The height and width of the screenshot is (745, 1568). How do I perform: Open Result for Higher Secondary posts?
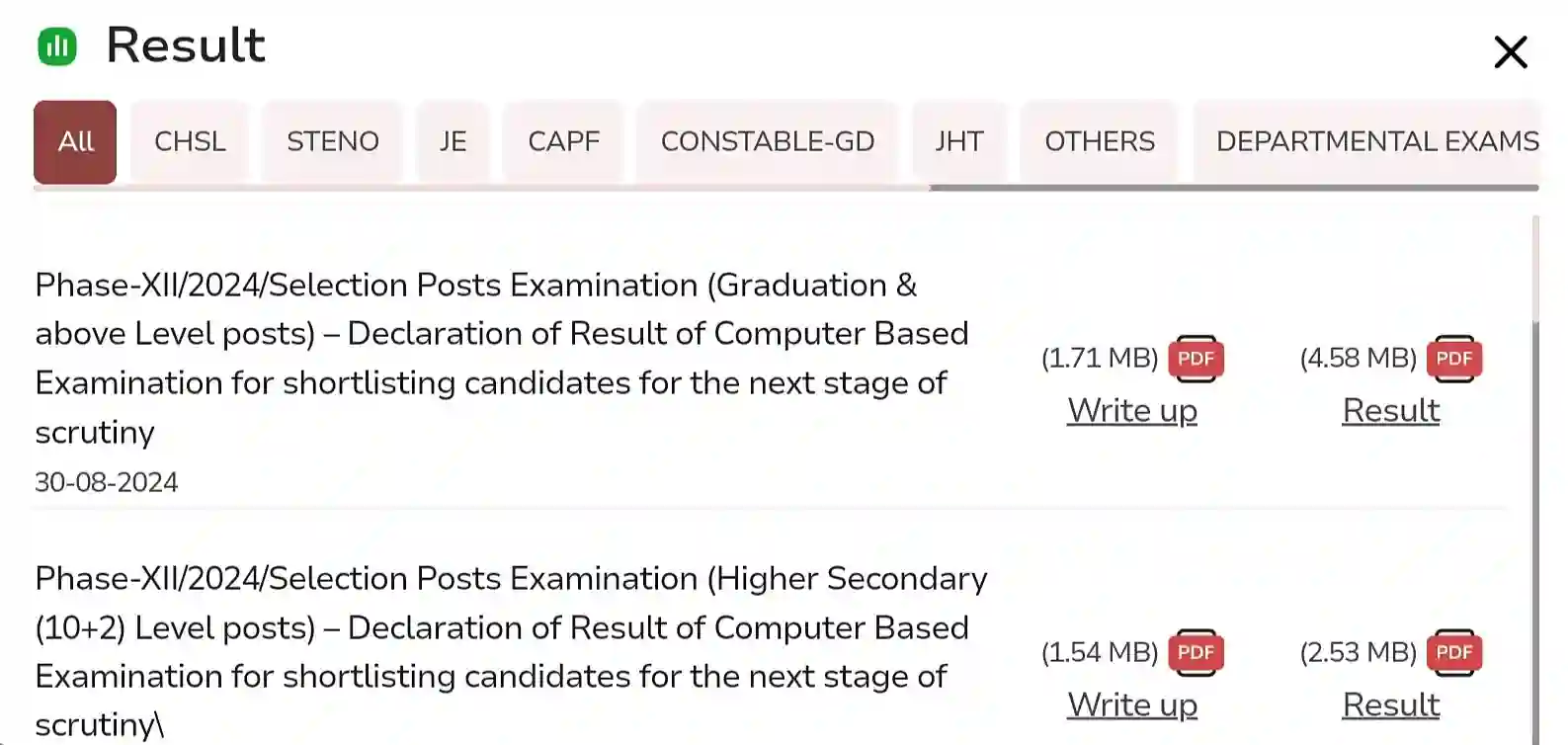(x=1390, y=704)
